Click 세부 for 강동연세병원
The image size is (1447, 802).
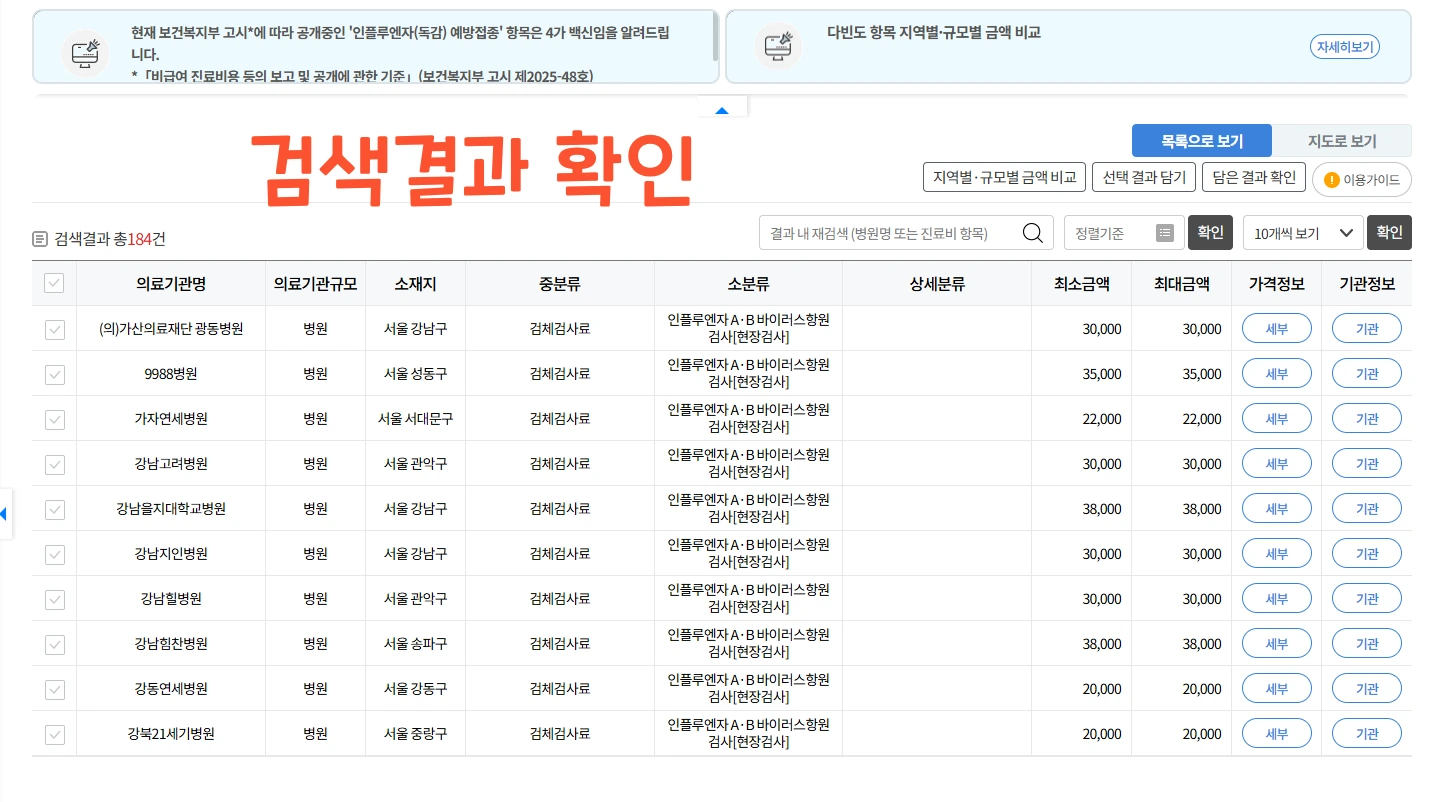point(1276,688)
